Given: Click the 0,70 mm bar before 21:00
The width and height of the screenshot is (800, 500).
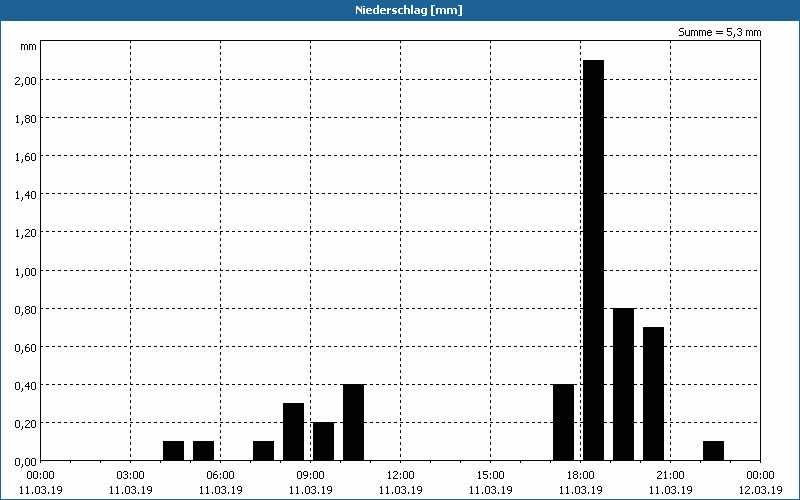Looking at the screenshot, I should [654, 394].
